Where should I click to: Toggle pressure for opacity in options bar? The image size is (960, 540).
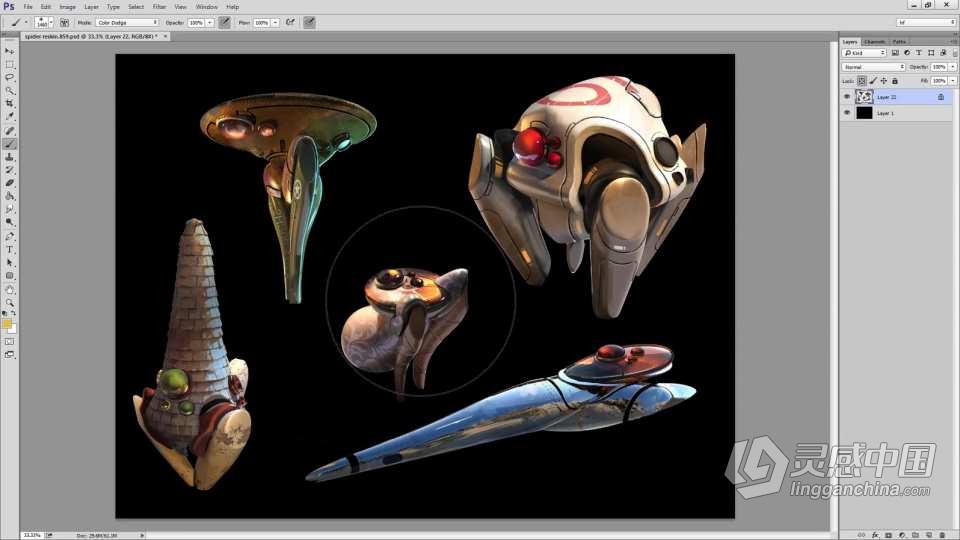point(225,23)
